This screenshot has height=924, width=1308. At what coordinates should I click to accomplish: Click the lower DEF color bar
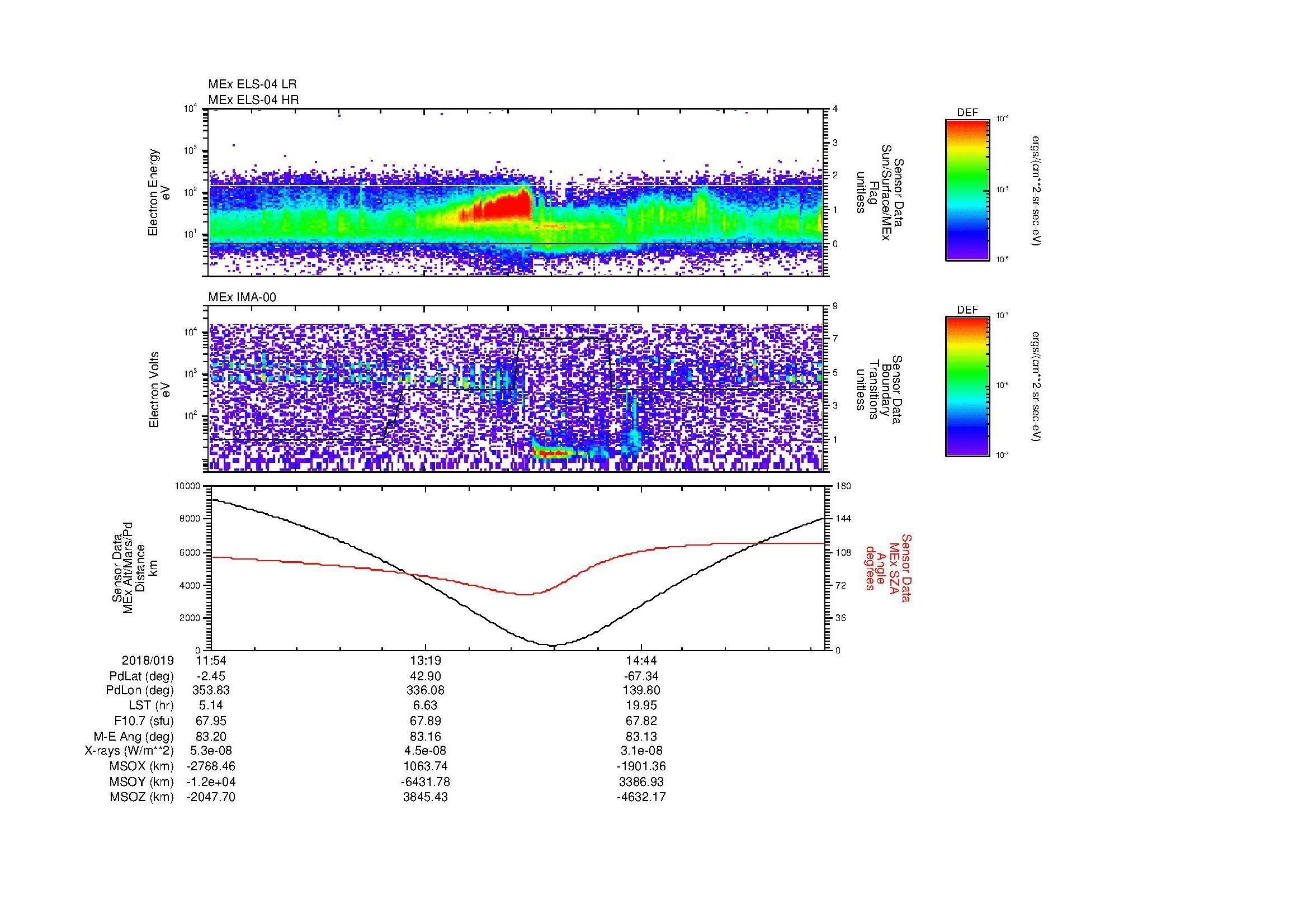[x=967, y=387]
